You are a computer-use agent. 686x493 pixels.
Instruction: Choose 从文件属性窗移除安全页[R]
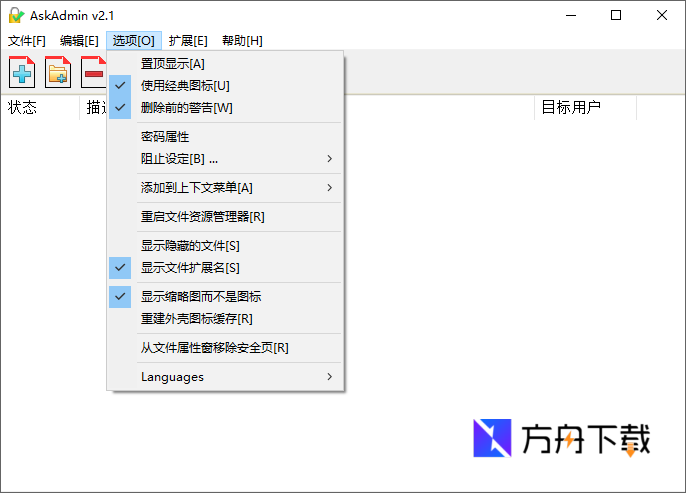[x=225, y=348]
